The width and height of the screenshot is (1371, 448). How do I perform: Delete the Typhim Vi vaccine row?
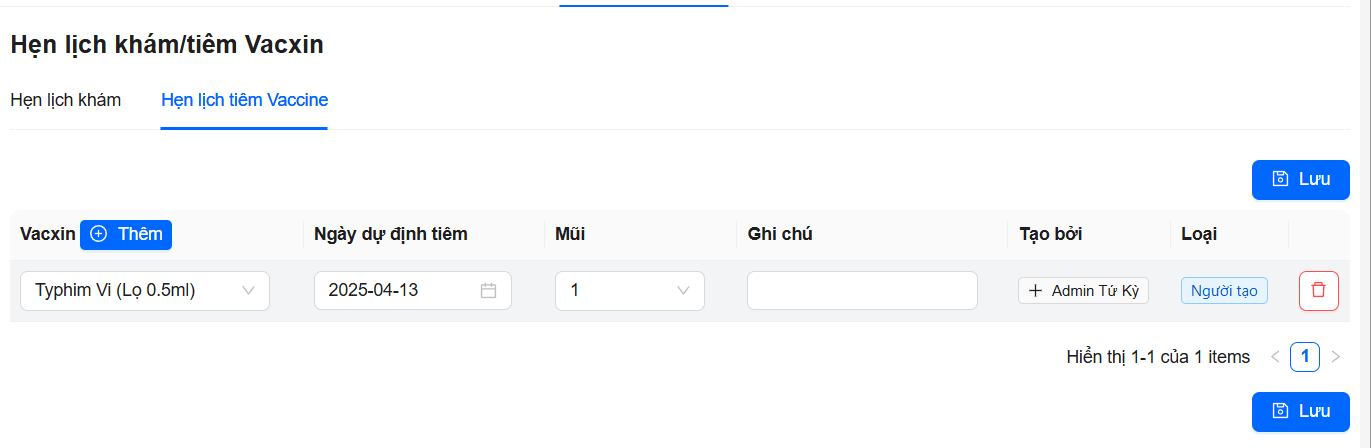point(1318,291)
